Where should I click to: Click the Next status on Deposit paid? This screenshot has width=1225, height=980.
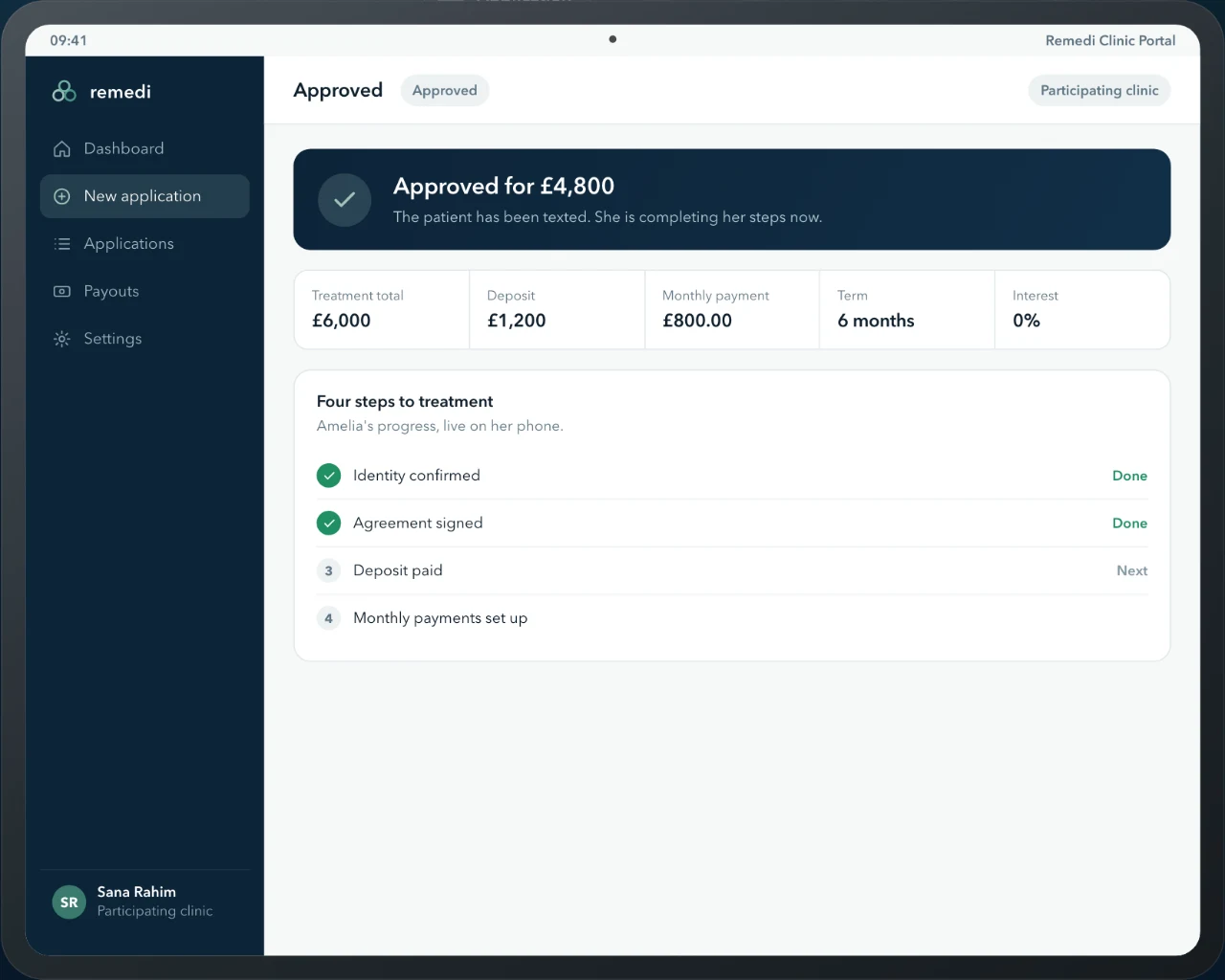[x=1132, y=570]
